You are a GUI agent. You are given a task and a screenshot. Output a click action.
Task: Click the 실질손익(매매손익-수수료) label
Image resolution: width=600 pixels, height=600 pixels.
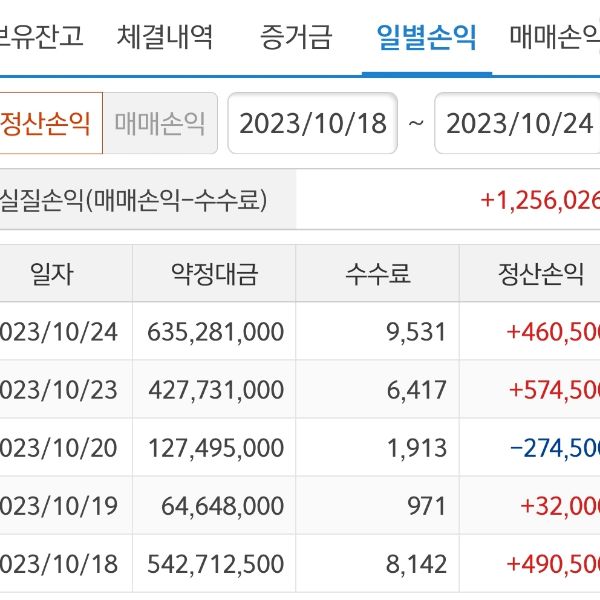tap(135, 200)
